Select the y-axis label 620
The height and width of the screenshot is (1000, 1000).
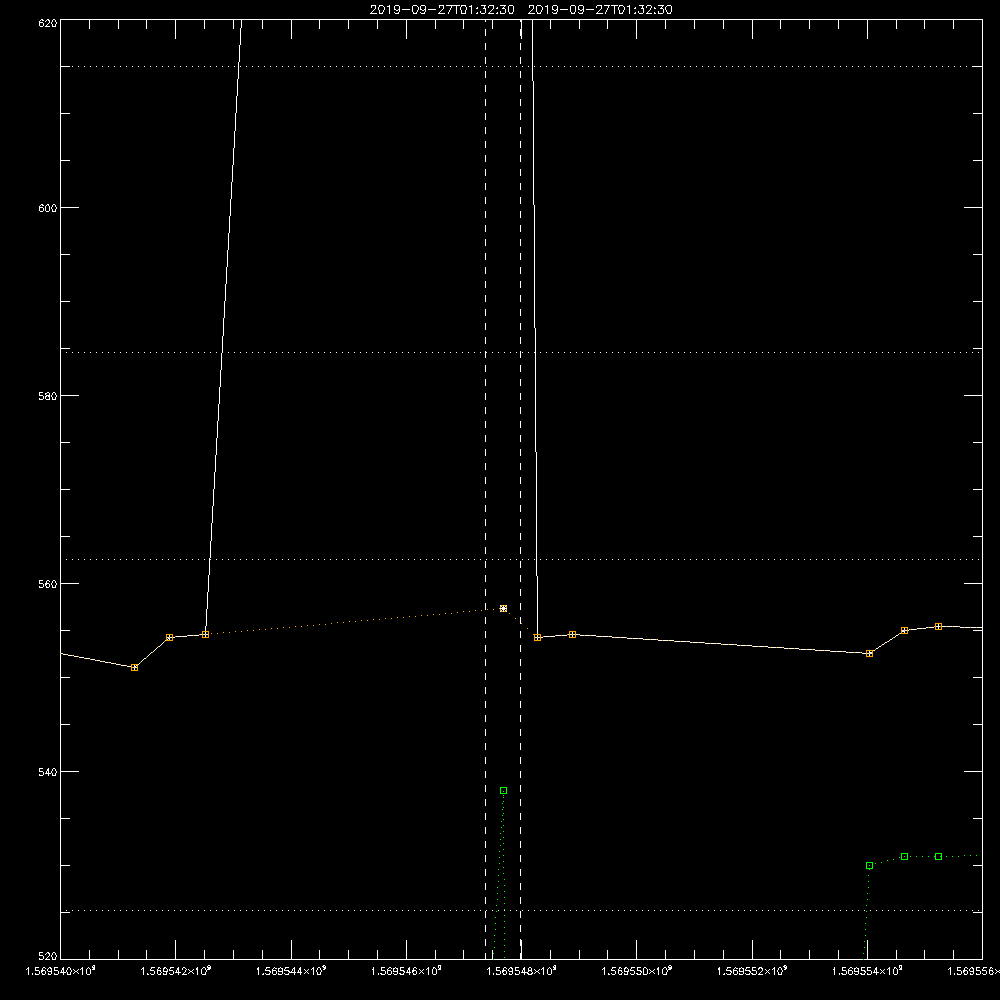[48, 23]
